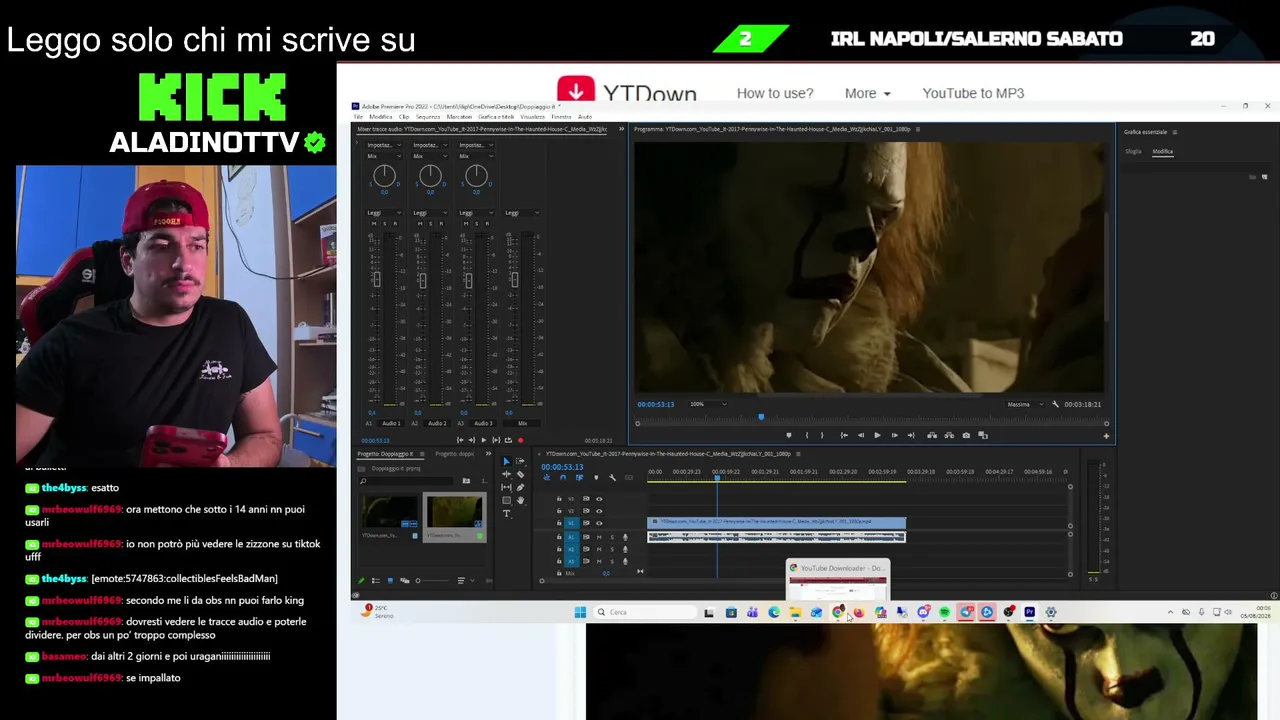
Task: Open Program monitor settings wrench
Action: (x=1055, y=404)
